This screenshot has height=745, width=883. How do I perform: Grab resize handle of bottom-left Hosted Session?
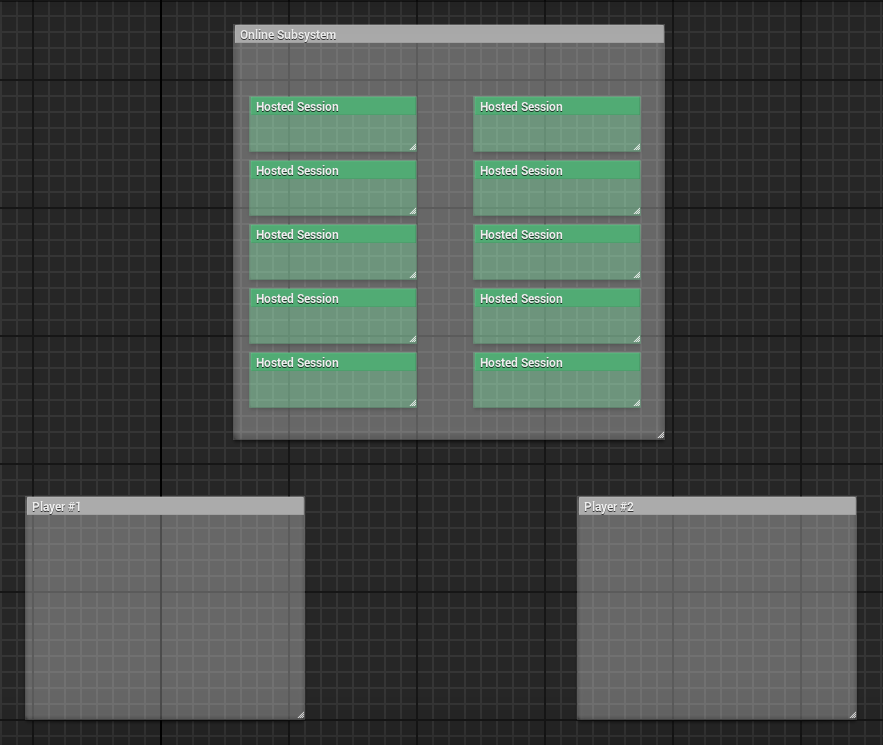tap(413, 403)
